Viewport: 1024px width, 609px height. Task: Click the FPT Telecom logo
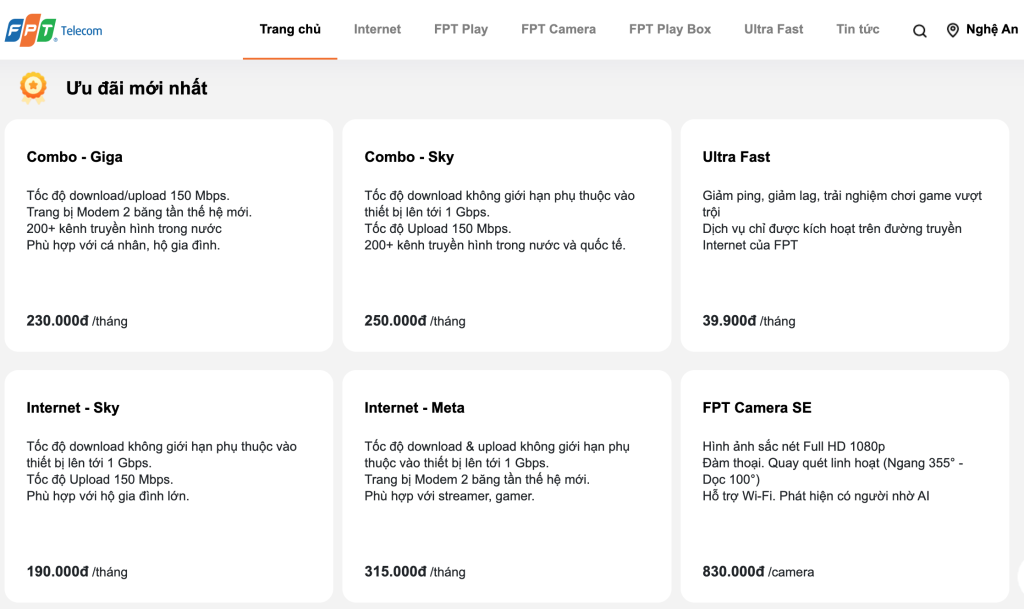54,30
